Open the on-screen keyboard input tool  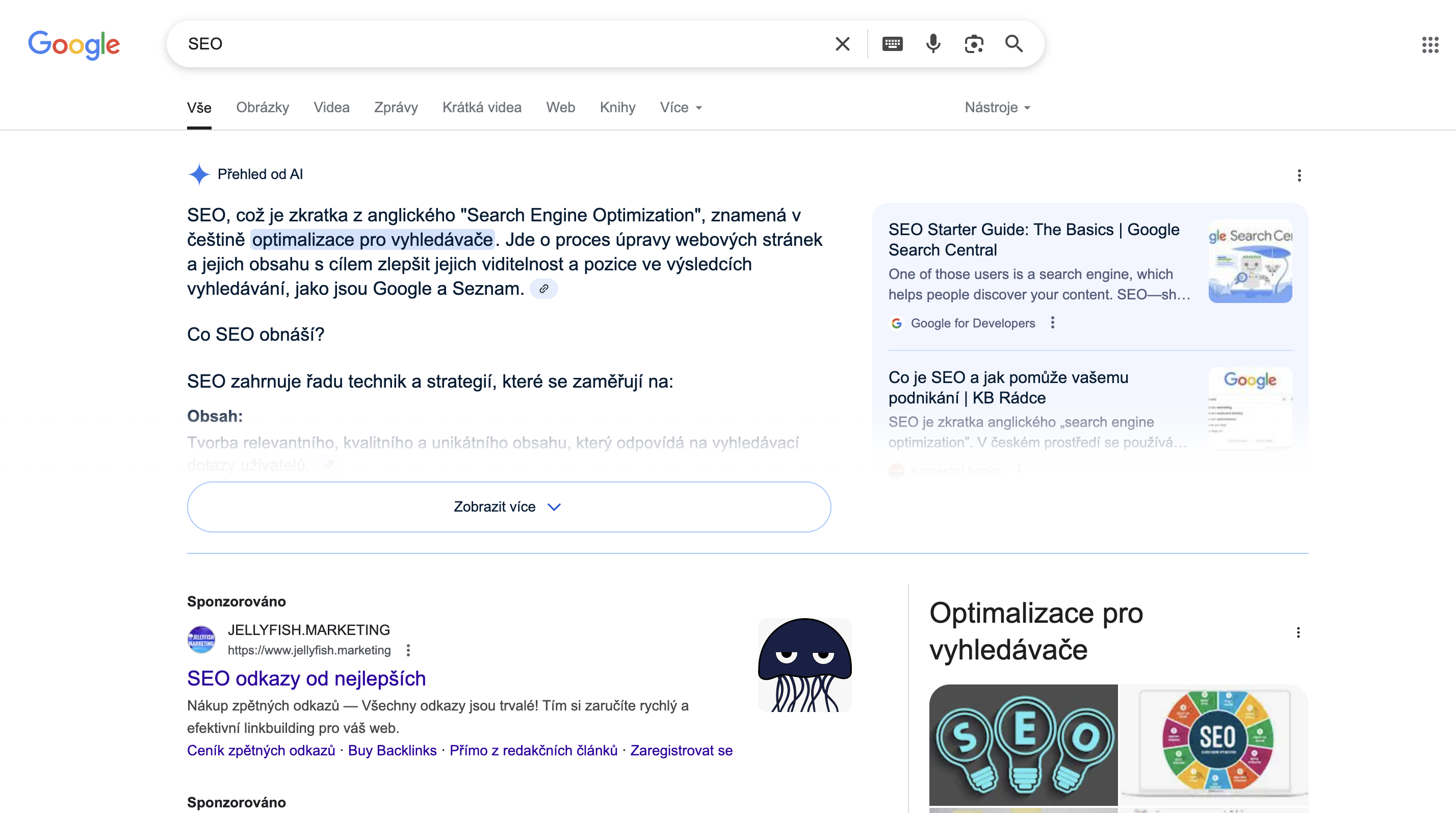[893, 43]
